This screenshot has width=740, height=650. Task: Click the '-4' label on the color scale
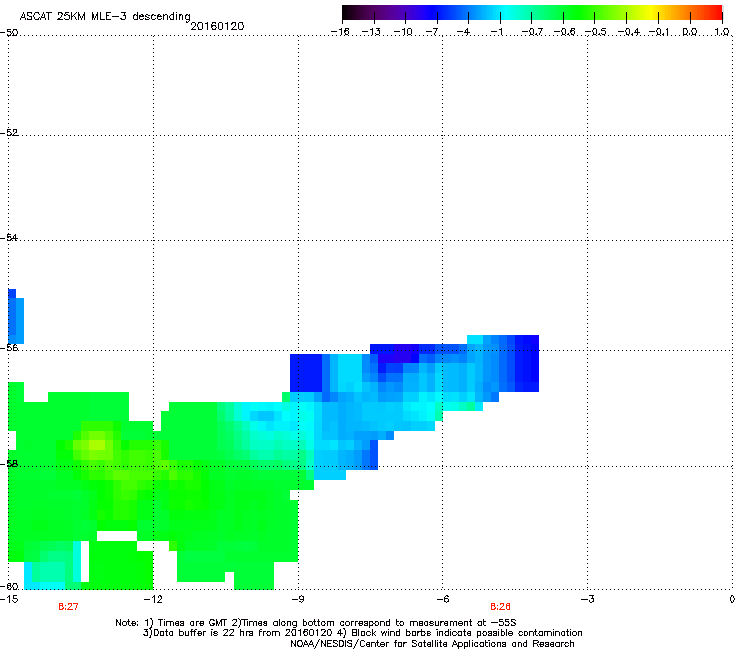pos(465,32)
